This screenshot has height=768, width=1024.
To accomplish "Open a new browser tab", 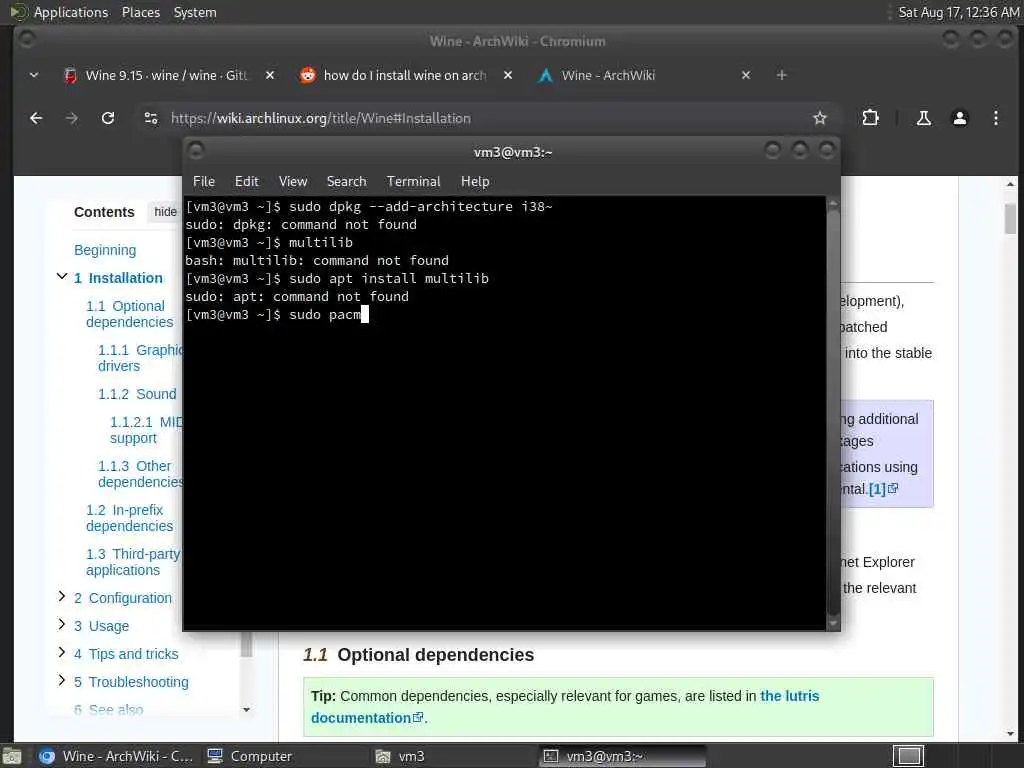I will click(781, 75).
